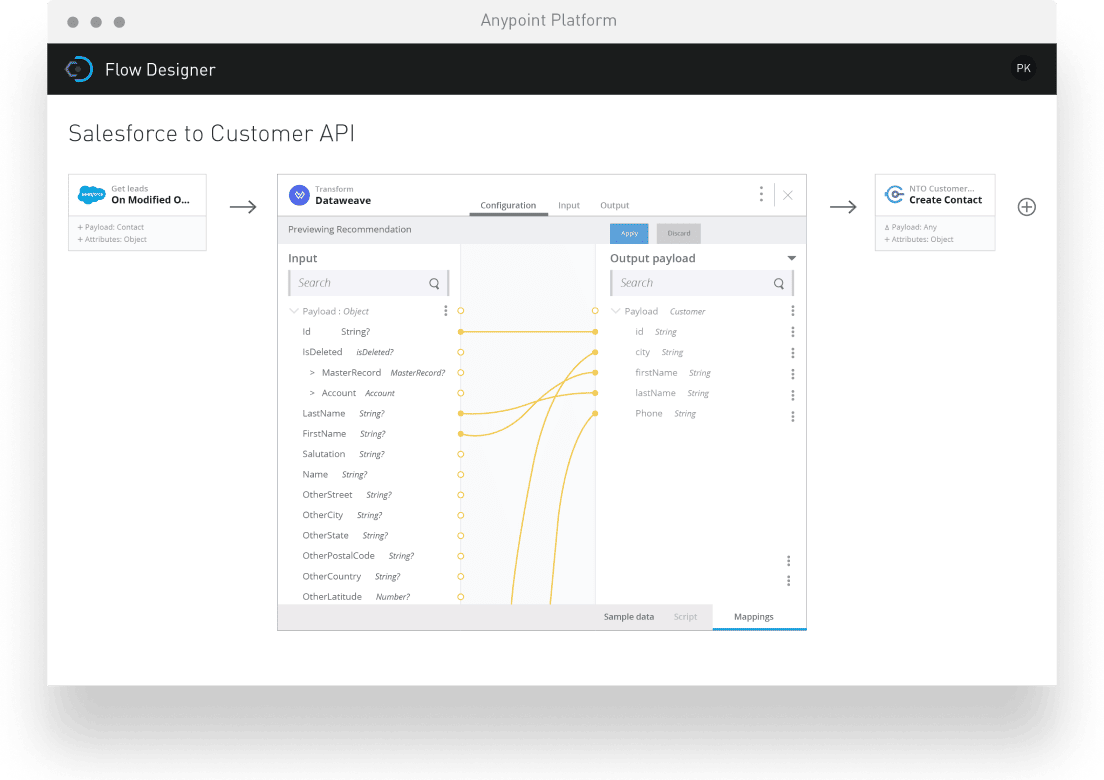This screenshot has width=1104, height=780.
Task: Click the Output payload search magnifier icon
Action: pos(779,283)
